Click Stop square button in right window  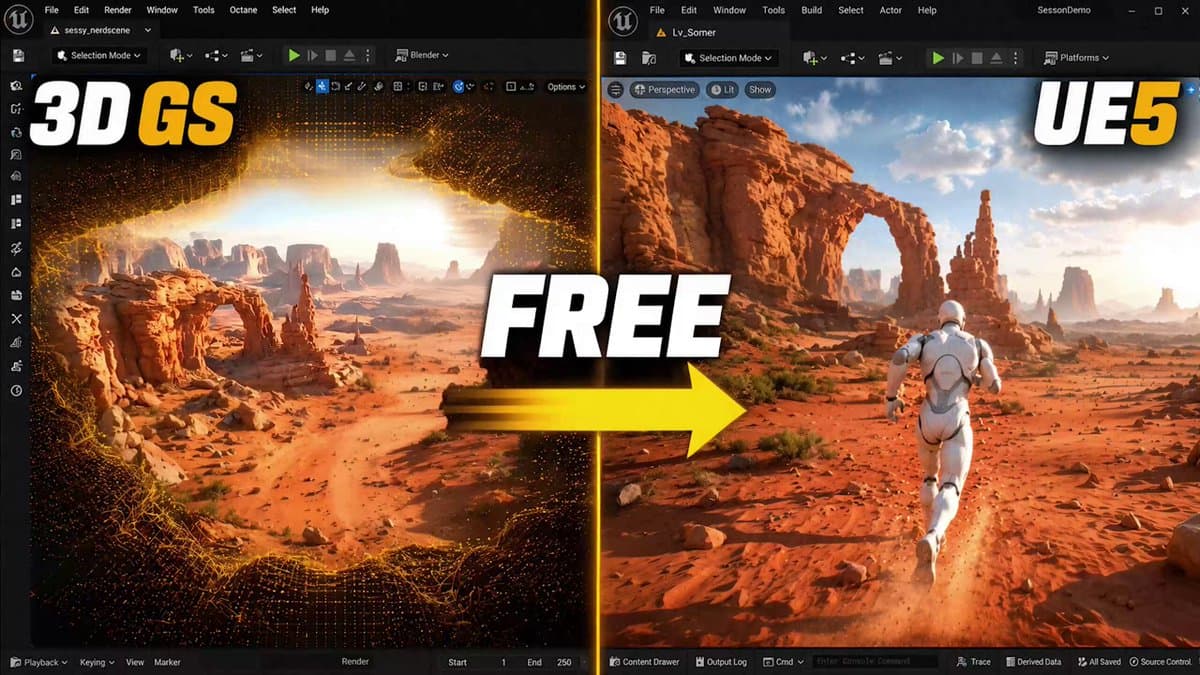[x=975, y=58]
